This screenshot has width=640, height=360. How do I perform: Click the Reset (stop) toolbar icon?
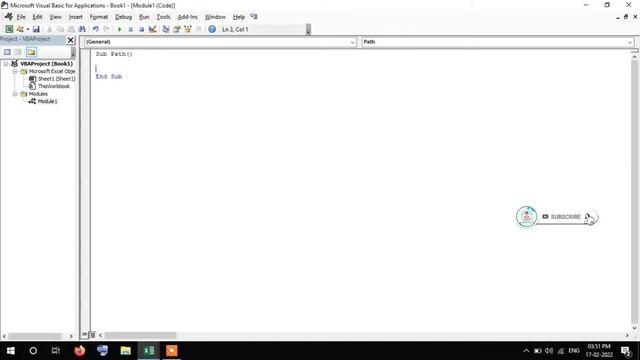point(141,29)
